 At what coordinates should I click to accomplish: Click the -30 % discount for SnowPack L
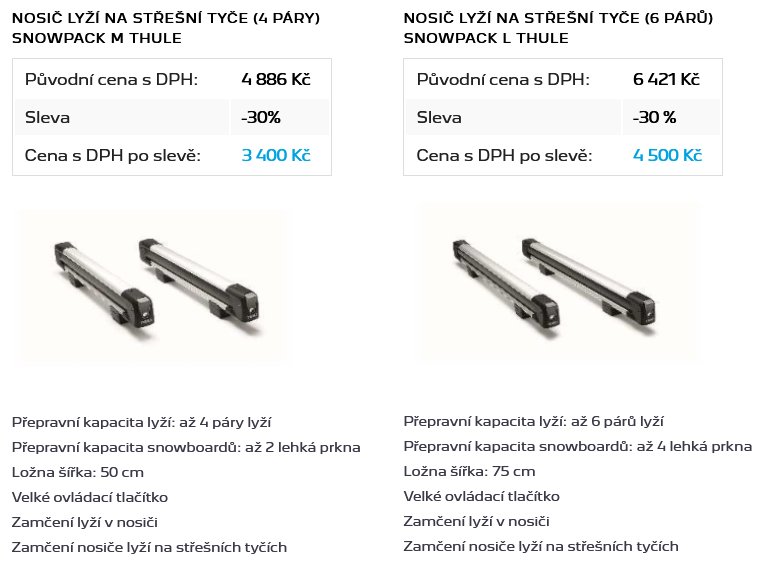click(654, 117)
